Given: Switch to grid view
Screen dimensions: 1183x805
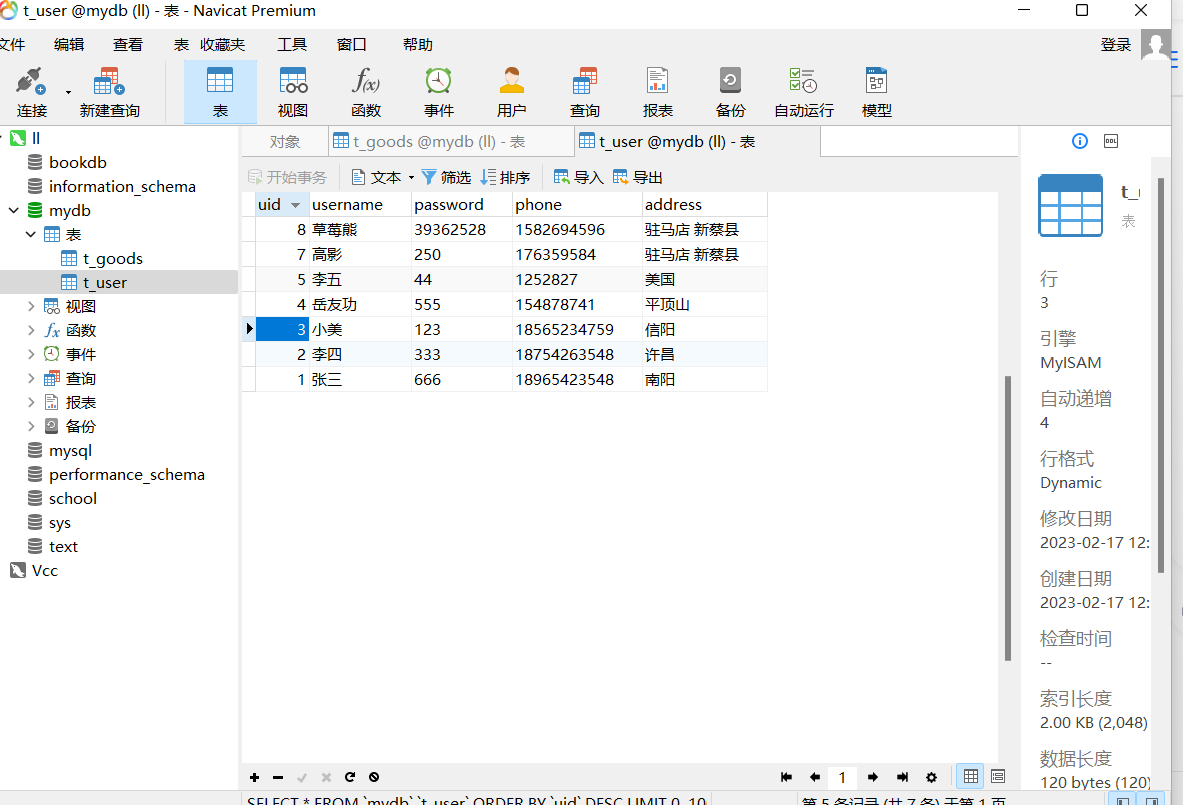Looking at the screenshot, I should coord(970,776).
